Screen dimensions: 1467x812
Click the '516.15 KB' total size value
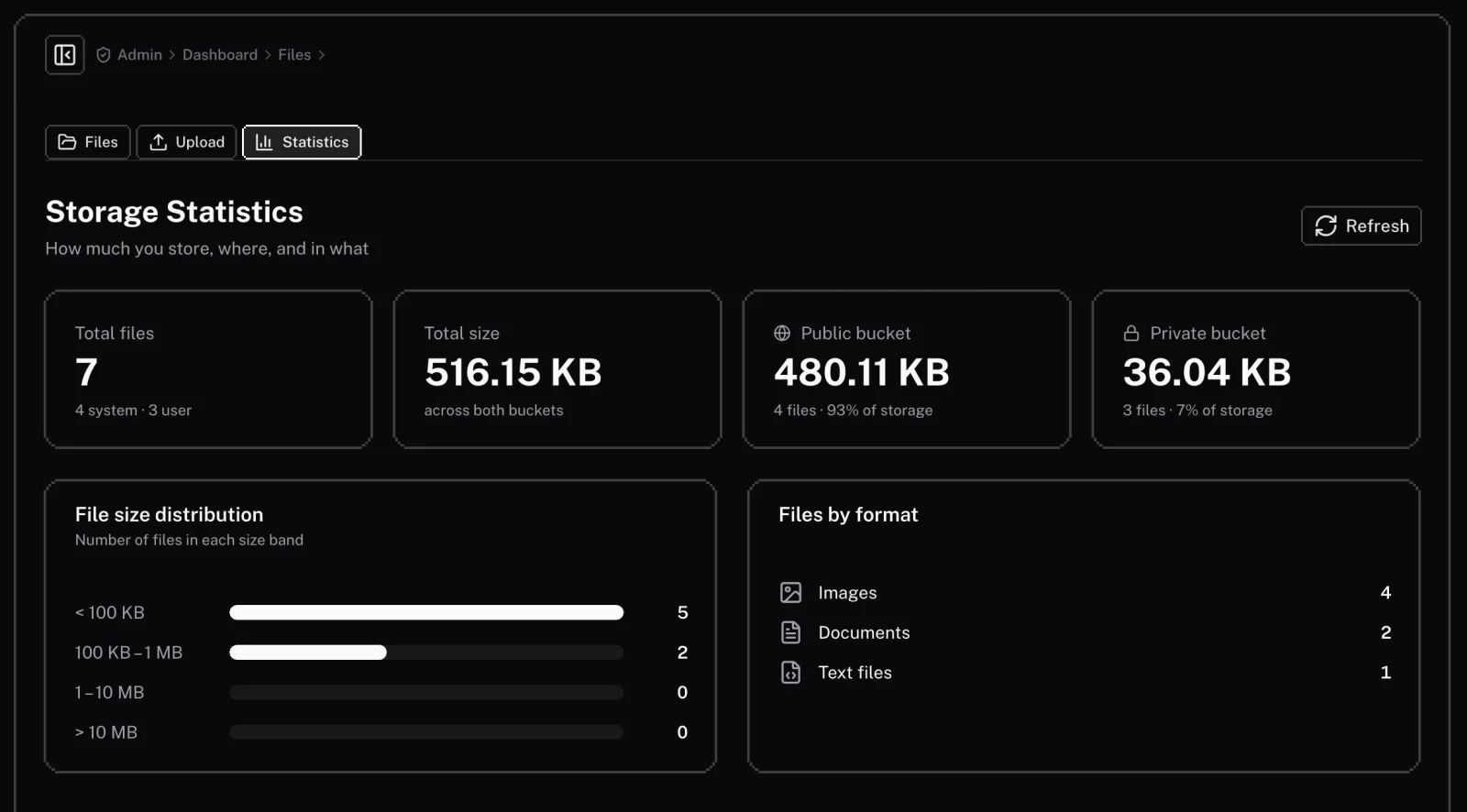coord(513,372)
